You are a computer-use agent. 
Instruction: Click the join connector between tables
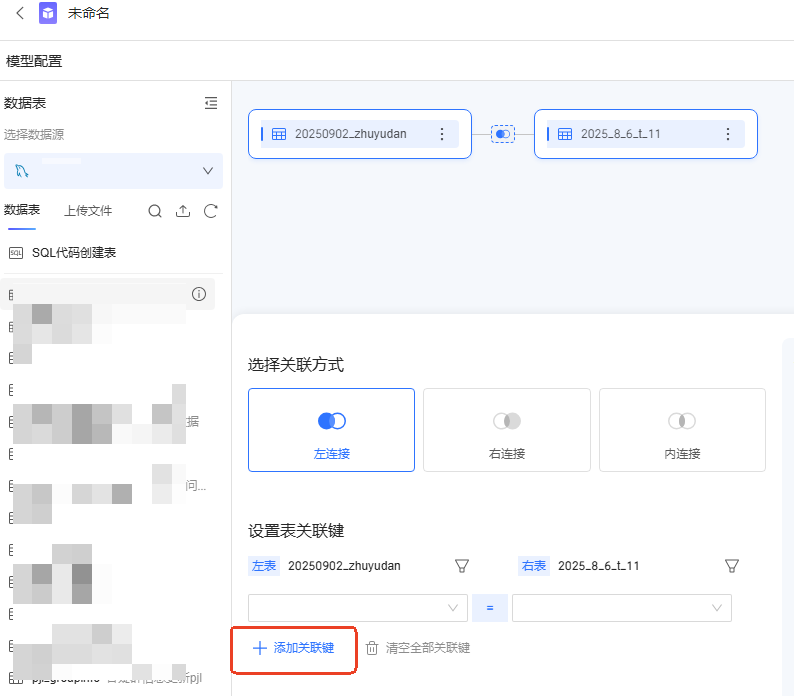[502, 134]
